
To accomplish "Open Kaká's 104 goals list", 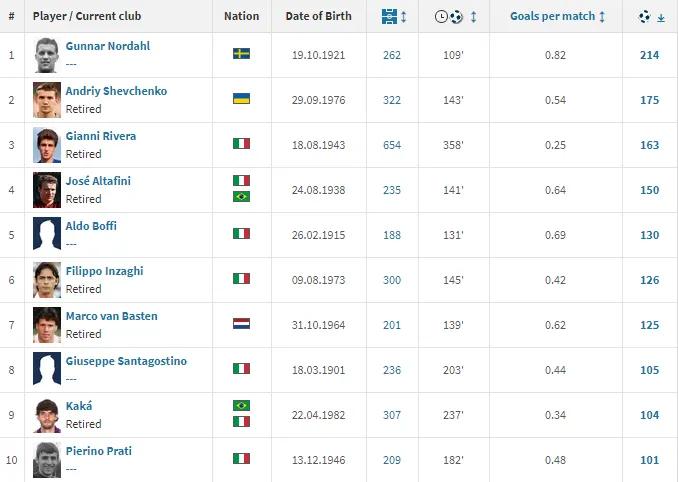I will pos(649,415).
